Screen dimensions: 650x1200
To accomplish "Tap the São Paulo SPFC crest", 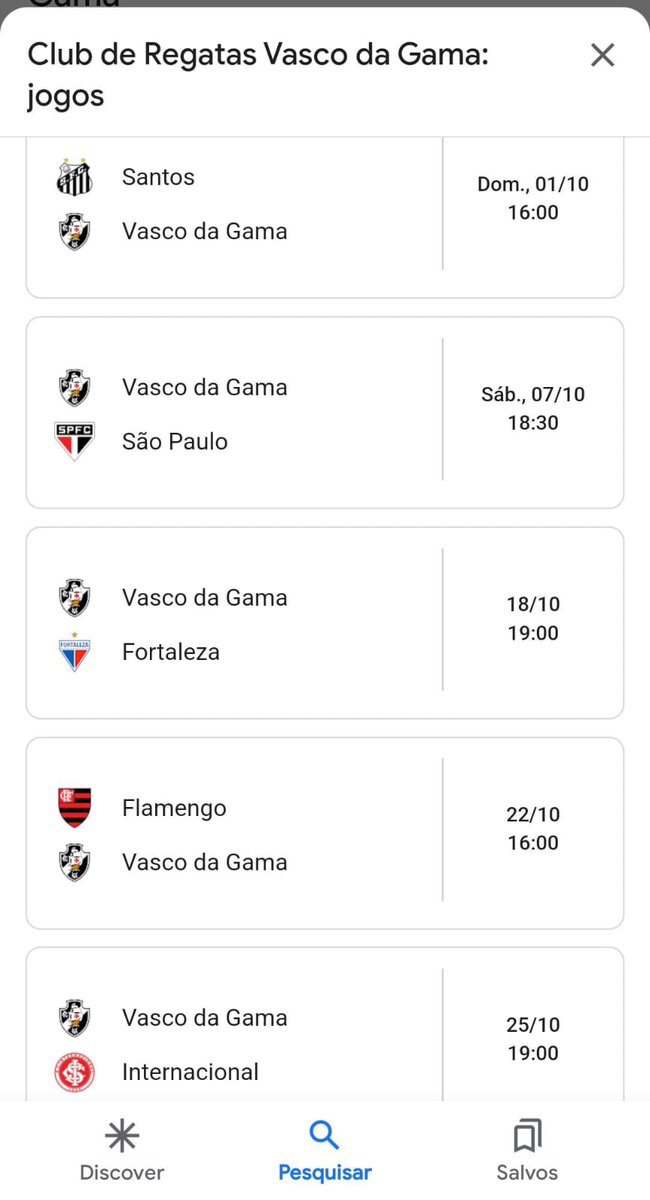I will point(74,441).
